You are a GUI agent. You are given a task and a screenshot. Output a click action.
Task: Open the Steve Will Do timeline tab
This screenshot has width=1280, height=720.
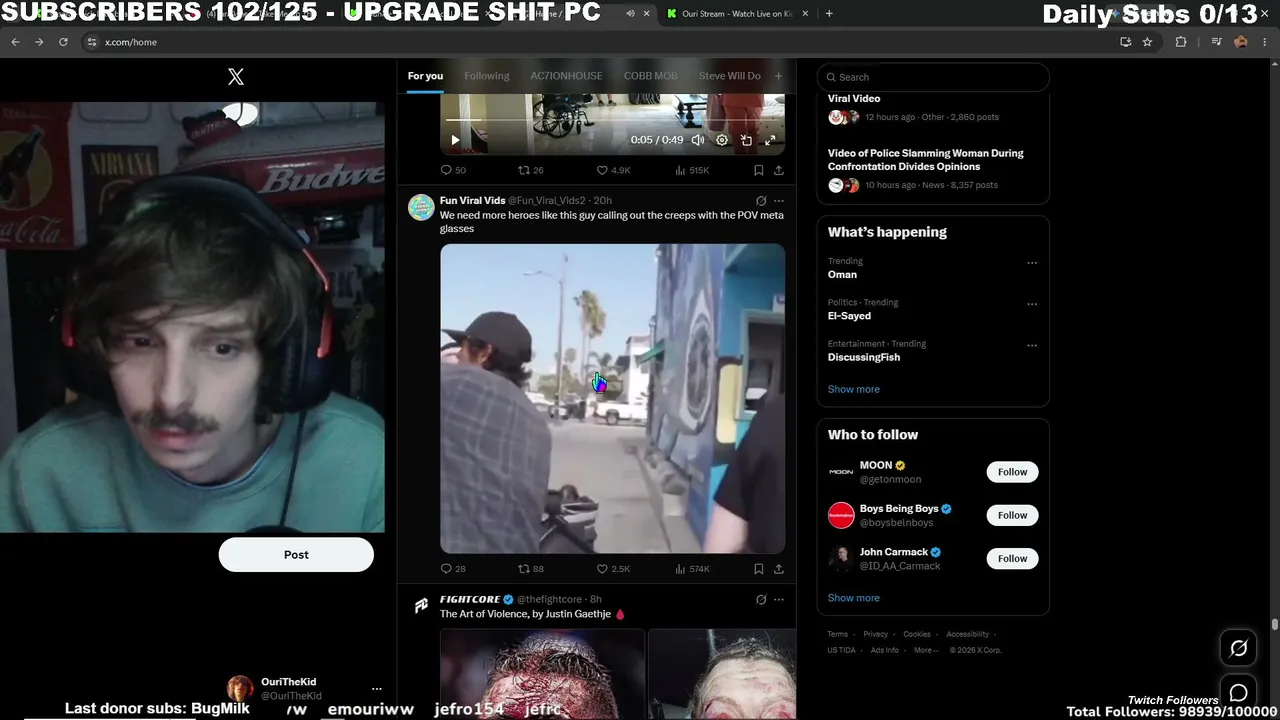pyautogui.click(x=730, y=76)
